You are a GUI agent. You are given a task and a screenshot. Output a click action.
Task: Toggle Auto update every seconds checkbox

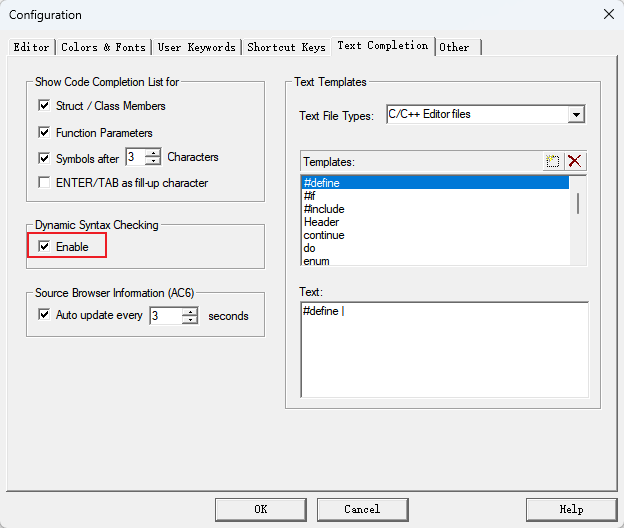44,315
